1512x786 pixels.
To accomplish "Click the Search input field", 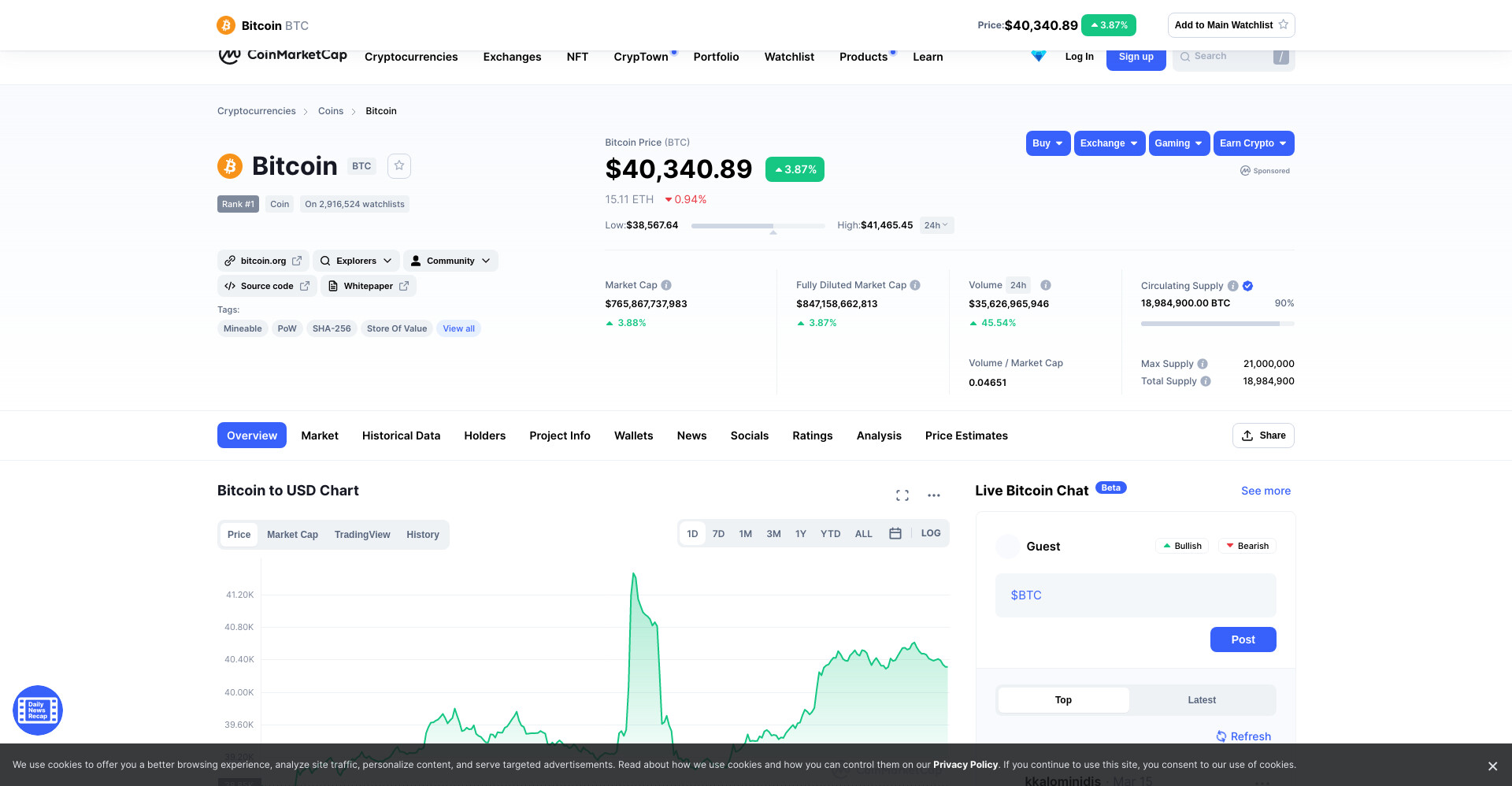I will (x=1233, y=57).
